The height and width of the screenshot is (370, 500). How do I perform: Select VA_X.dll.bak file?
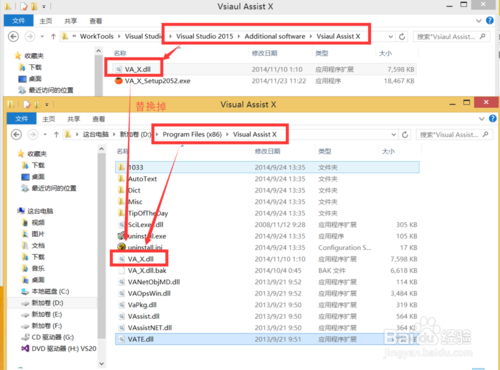click(x=143, y=271)
